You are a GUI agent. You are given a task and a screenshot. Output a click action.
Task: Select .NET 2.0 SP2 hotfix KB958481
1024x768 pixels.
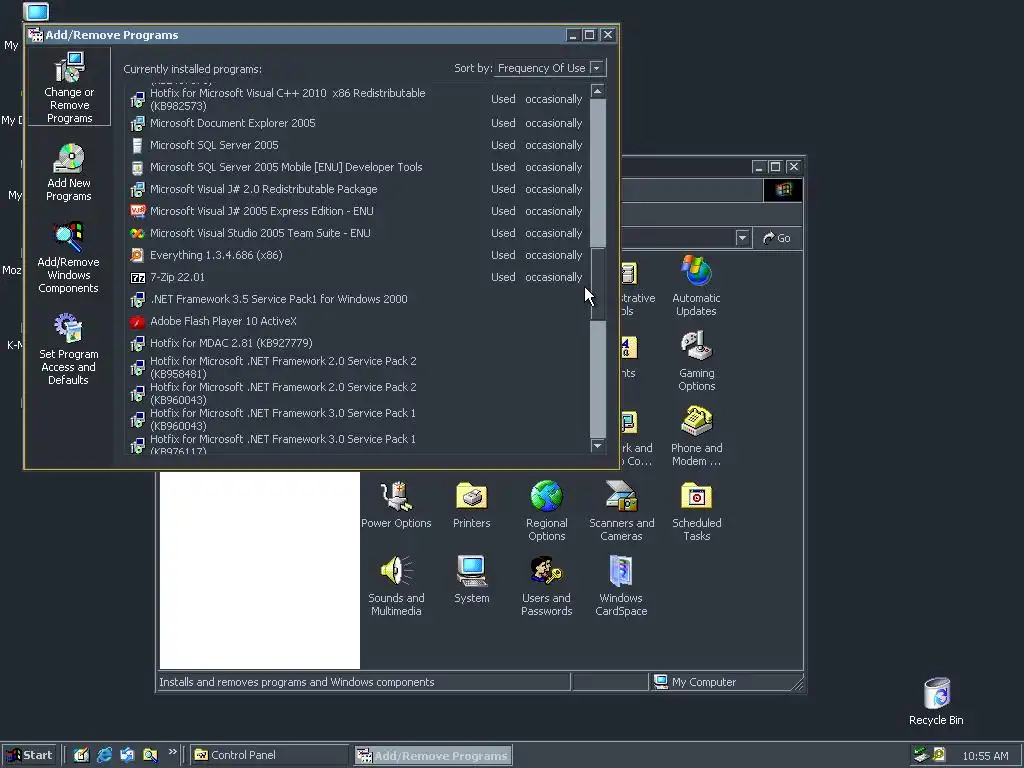click(x=357, y=367)
